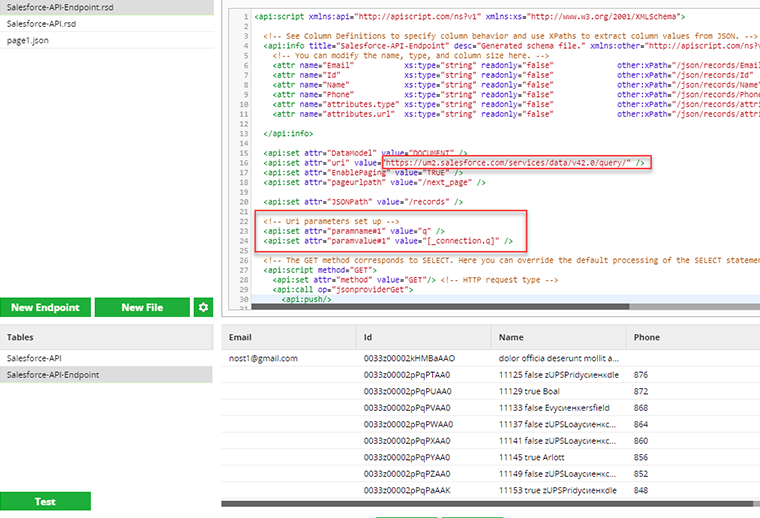This screenshot has width=760, height=518.
Task: Place cursor on the paramvalue#1 line
Action: (388, 241)
